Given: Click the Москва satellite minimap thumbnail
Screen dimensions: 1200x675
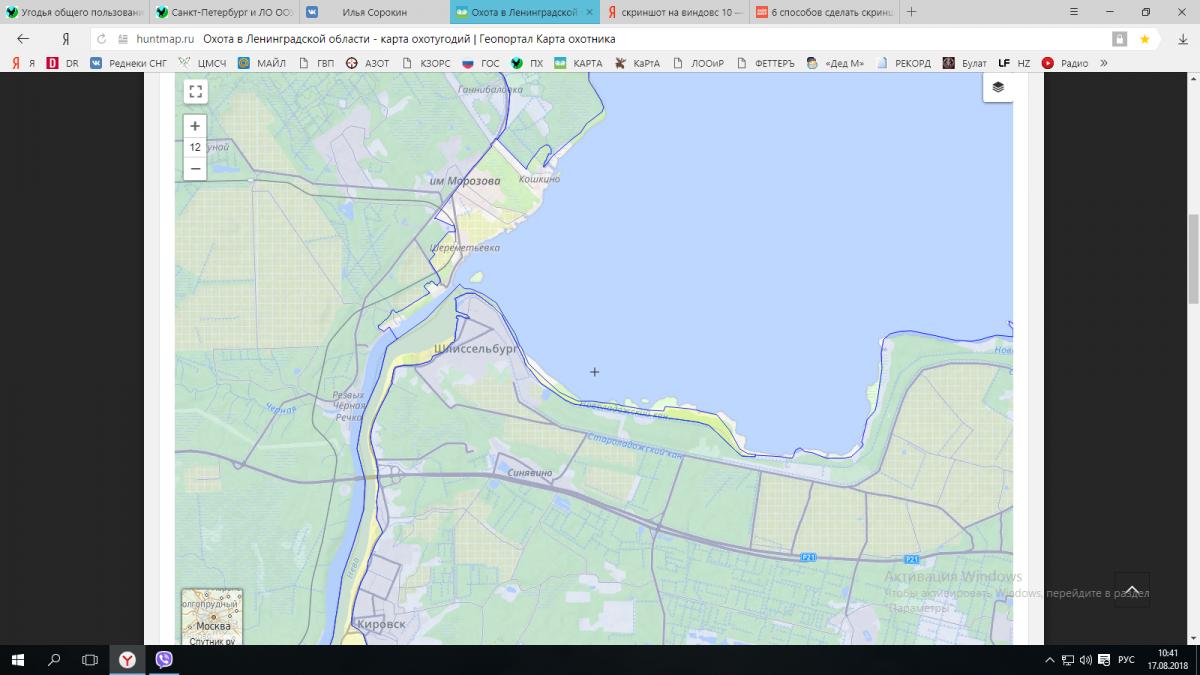Looking at the screenshot, I should [212, 618].
